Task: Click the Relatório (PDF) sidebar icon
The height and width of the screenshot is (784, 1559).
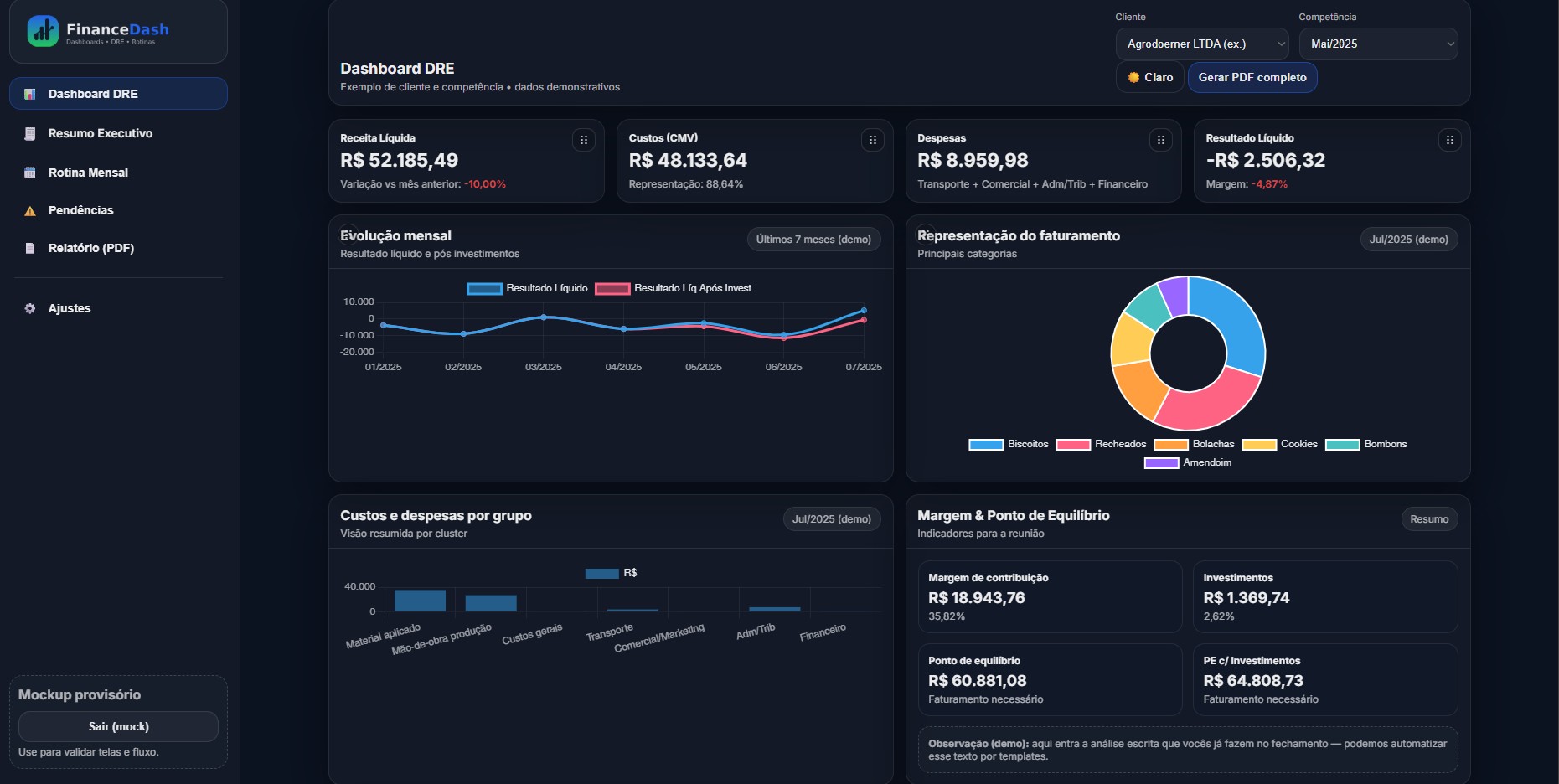Action: tap(29, 248)
